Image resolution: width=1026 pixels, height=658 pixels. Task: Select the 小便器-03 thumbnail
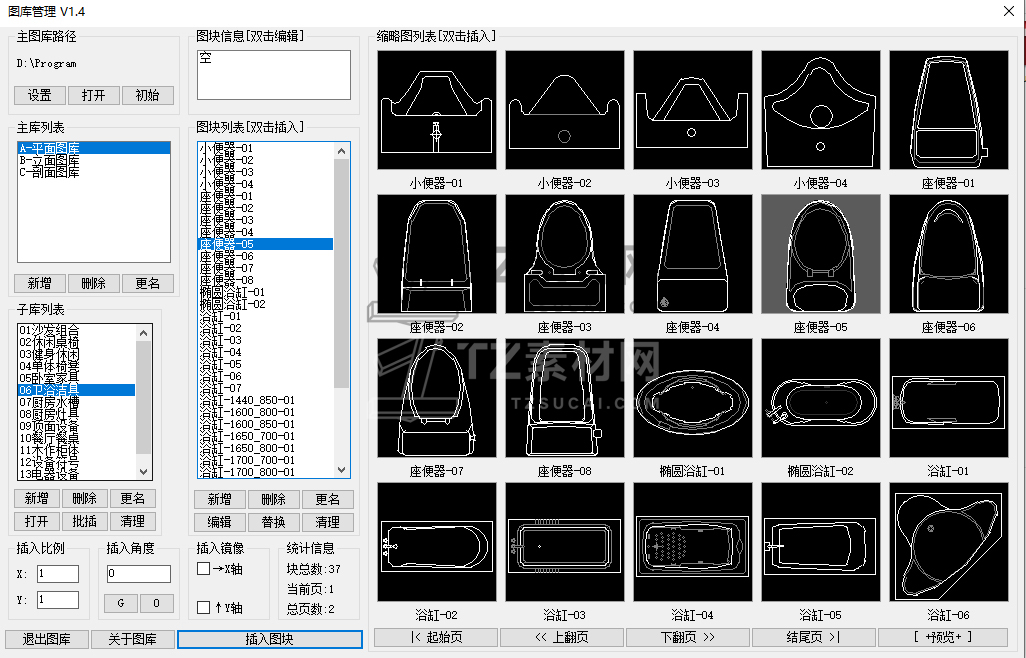[693, 110]
